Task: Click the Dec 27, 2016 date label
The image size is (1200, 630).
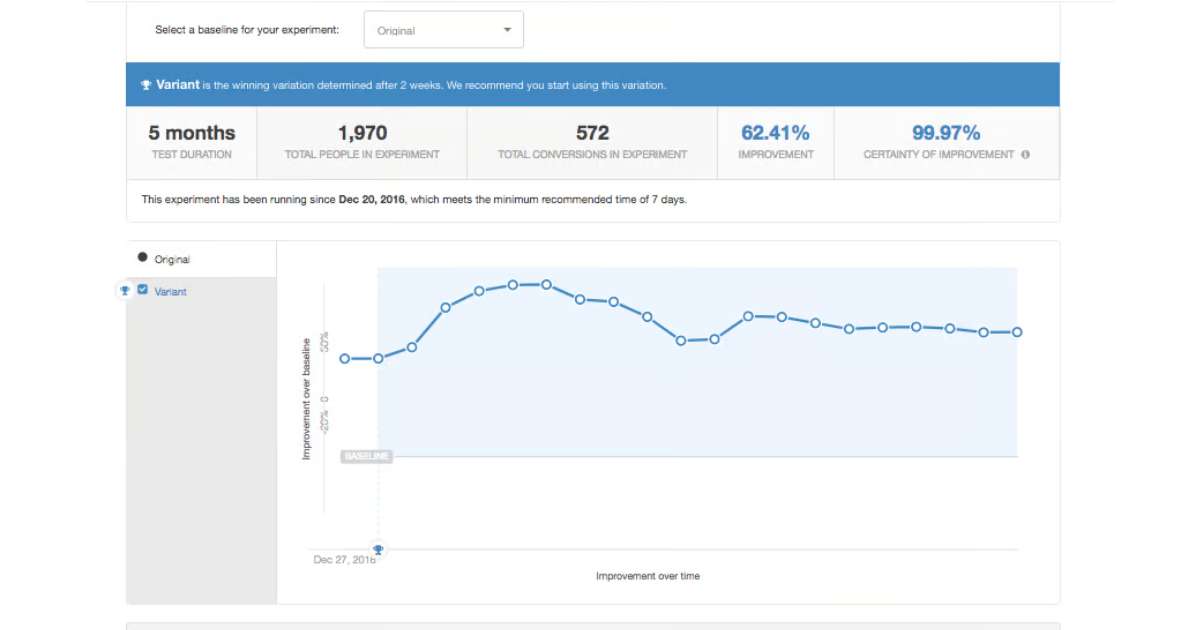Action: click(343, 560)
